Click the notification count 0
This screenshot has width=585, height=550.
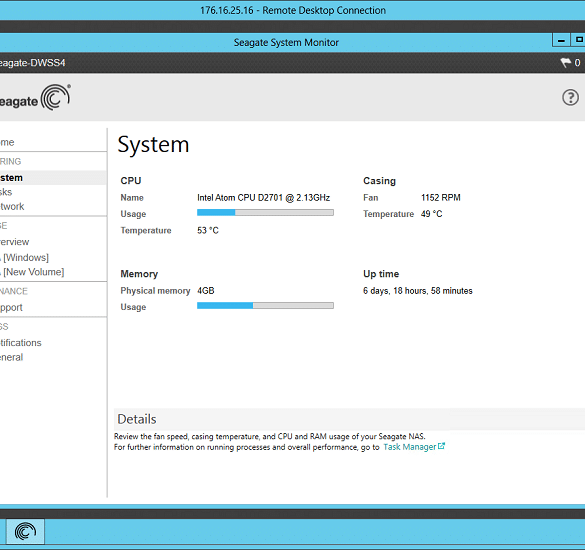[577, 63]
